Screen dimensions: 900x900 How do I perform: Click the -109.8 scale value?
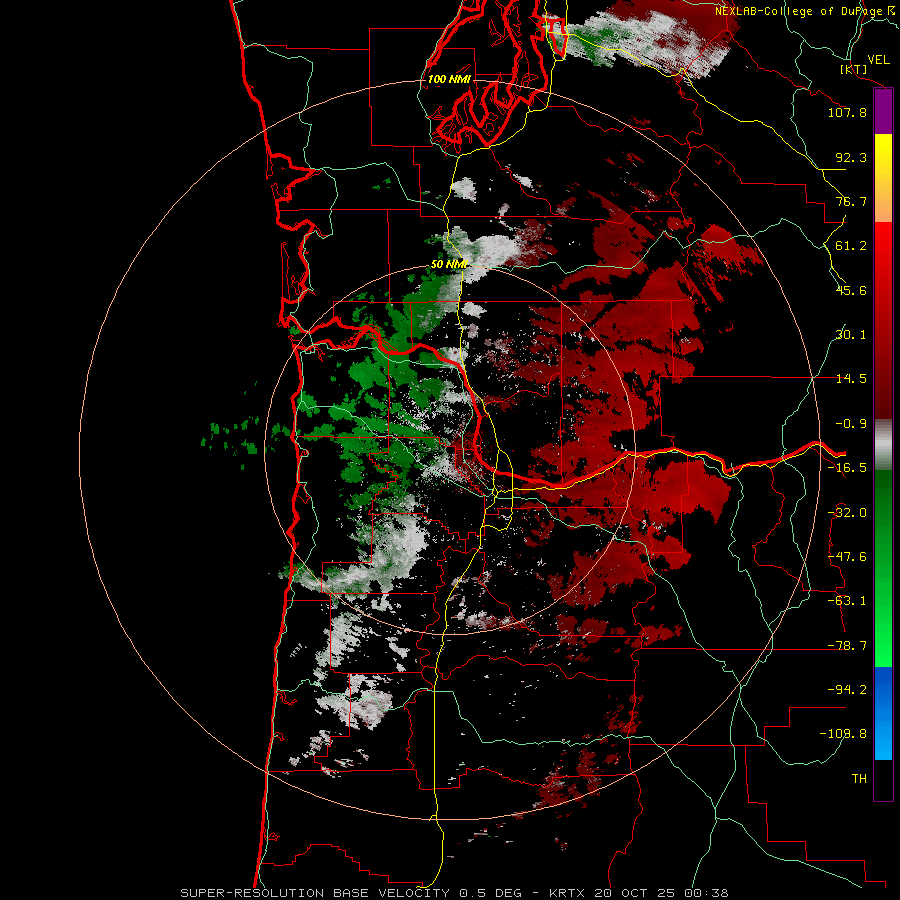click(844, 734)
